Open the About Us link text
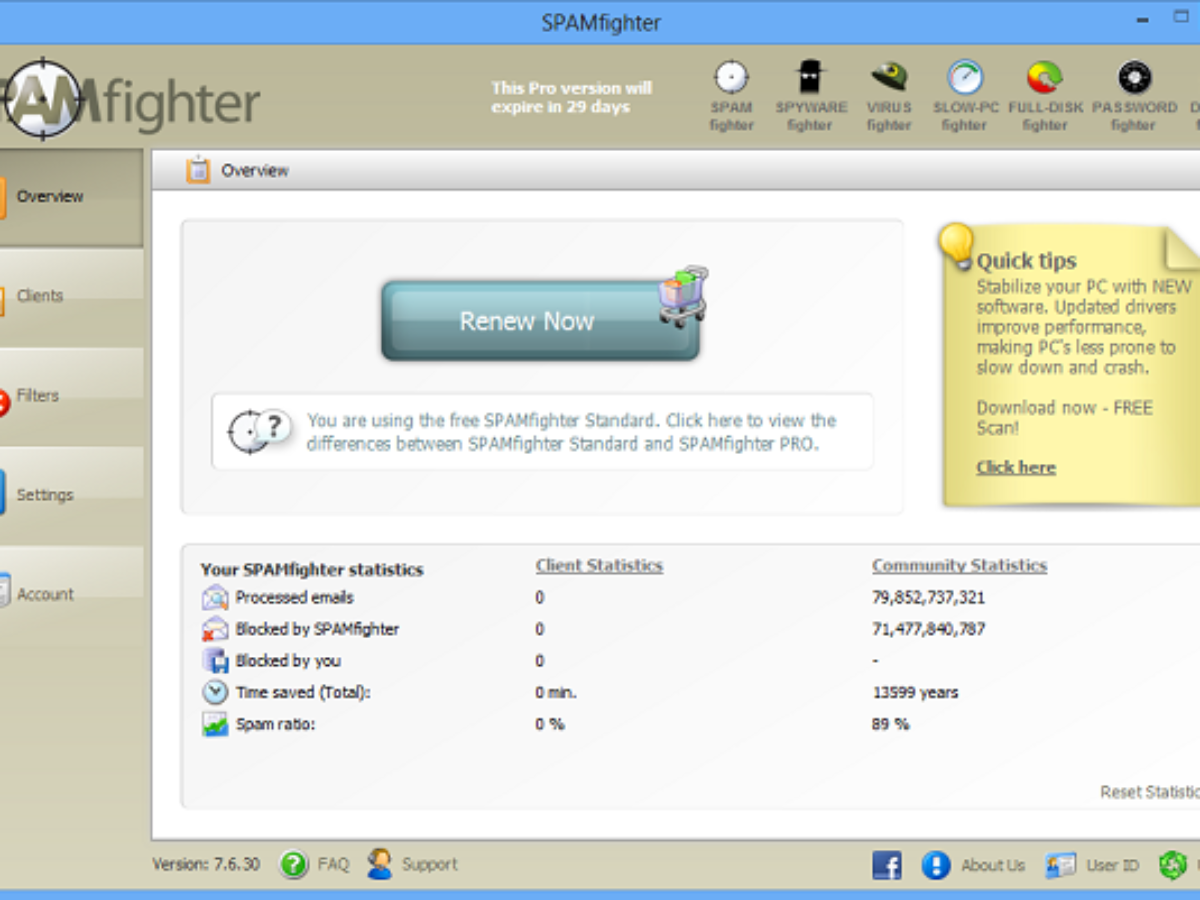This screenshot has height=900, width=1200. click(993, 866)
